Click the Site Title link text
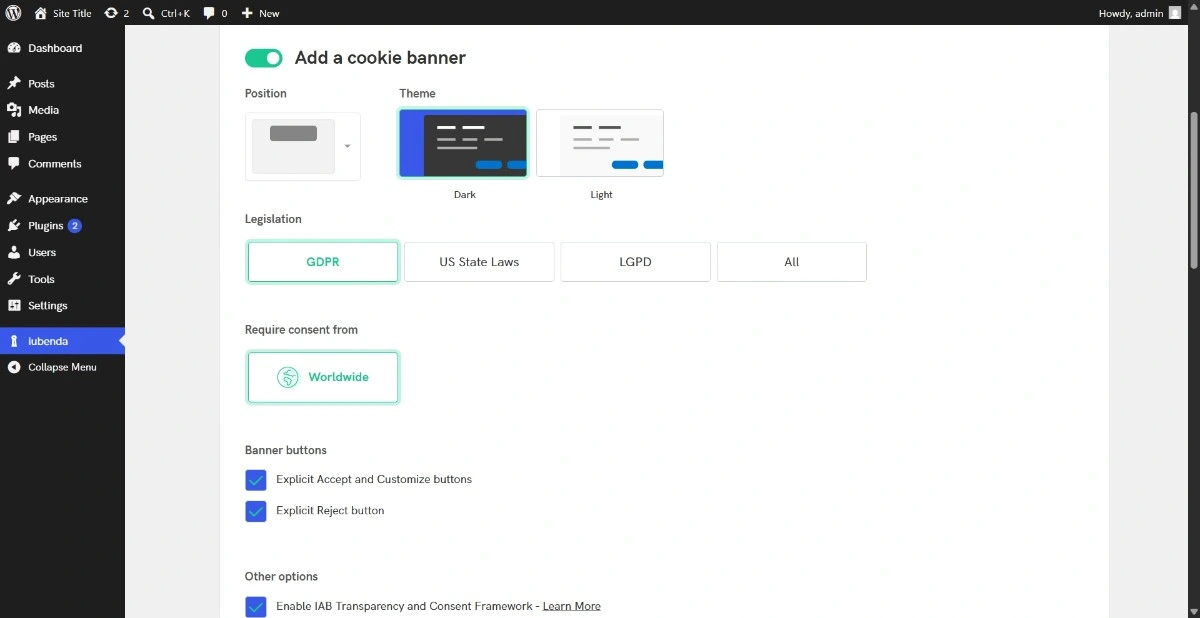Viewport: 1200px width, 618px height. click(71, 13)
